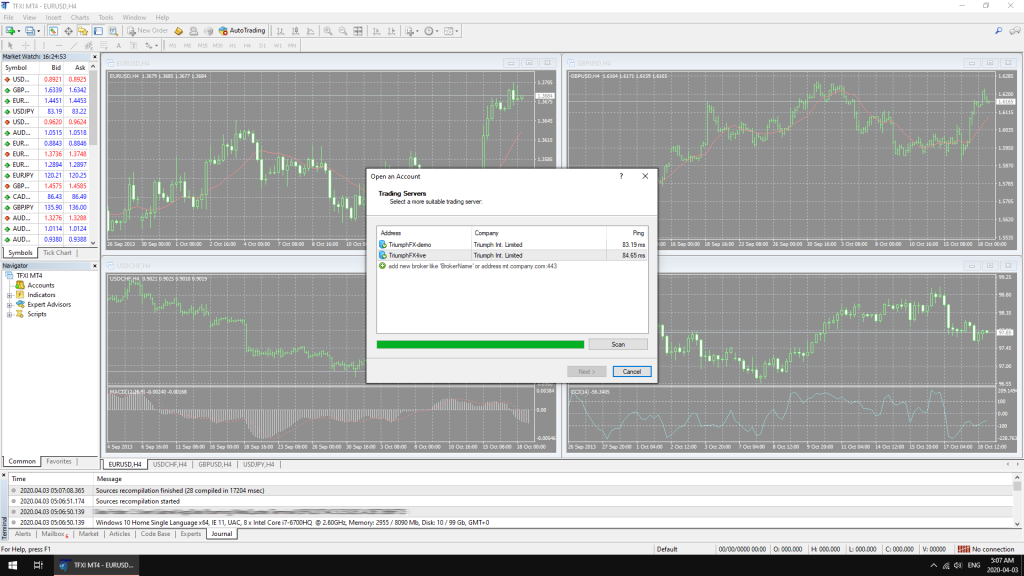
Task: Select the text (A) drawing tool
Action: tap(119, 46)
